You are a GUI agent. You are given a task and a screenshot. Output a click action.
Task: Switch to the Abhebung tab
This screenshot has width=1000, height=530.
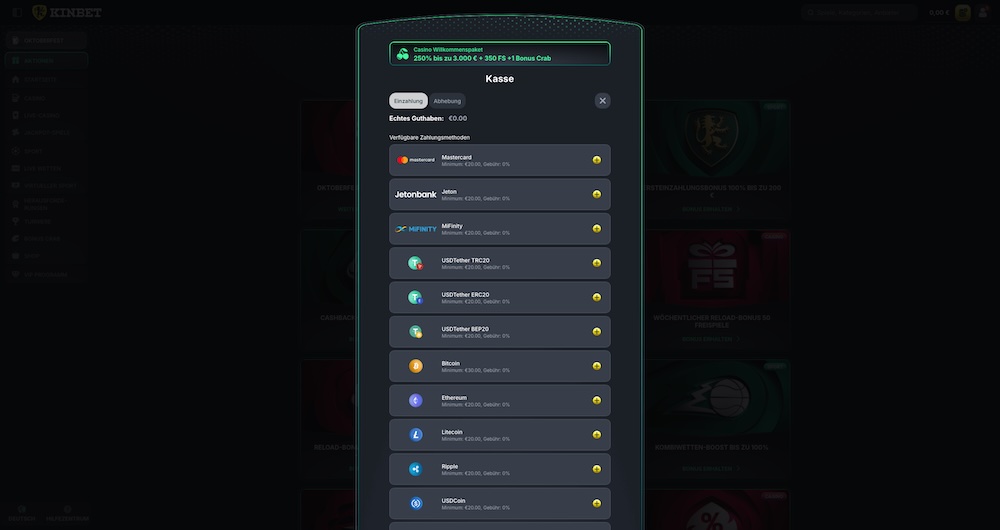click(447, 101)
